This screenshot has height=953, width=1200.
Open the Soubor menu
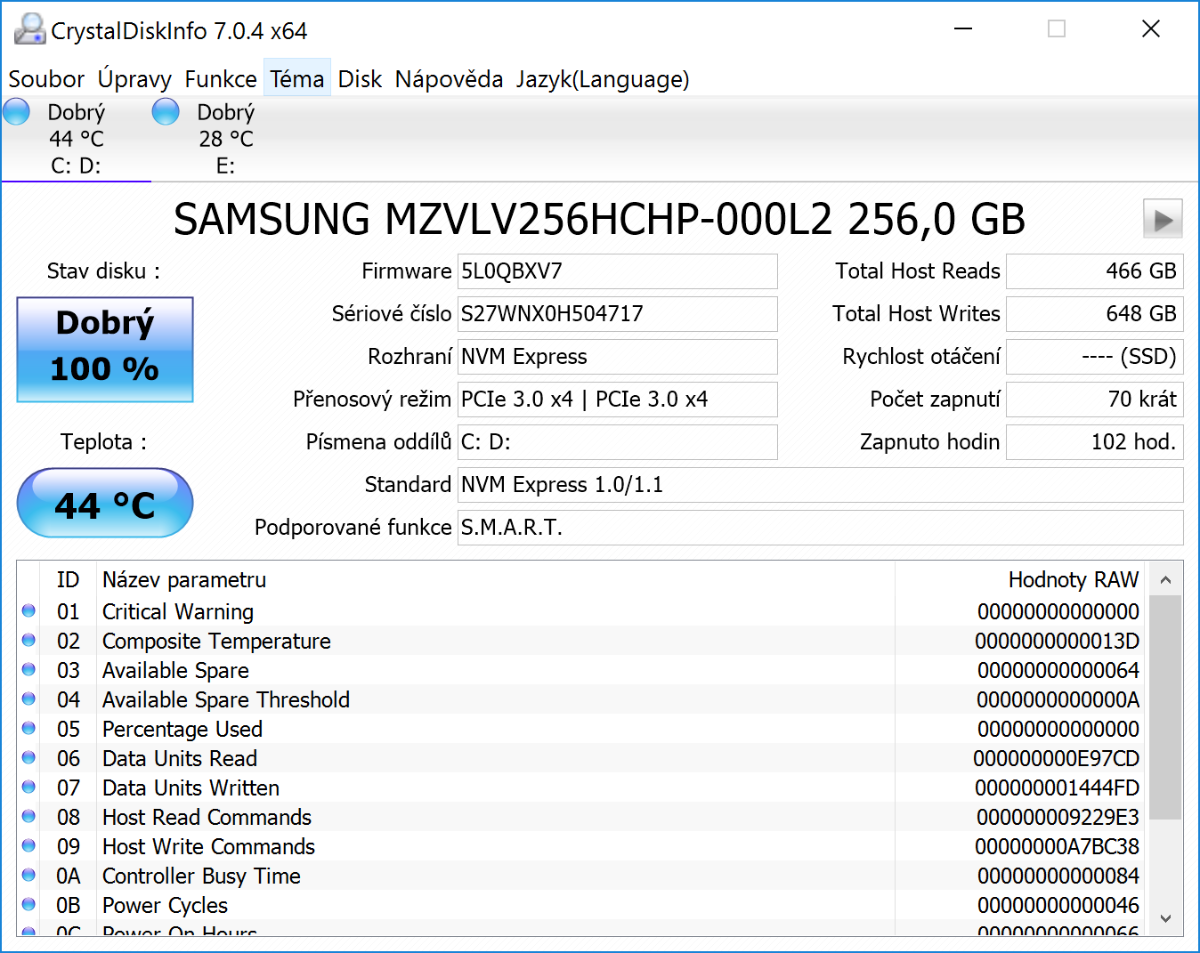(46, 79)
